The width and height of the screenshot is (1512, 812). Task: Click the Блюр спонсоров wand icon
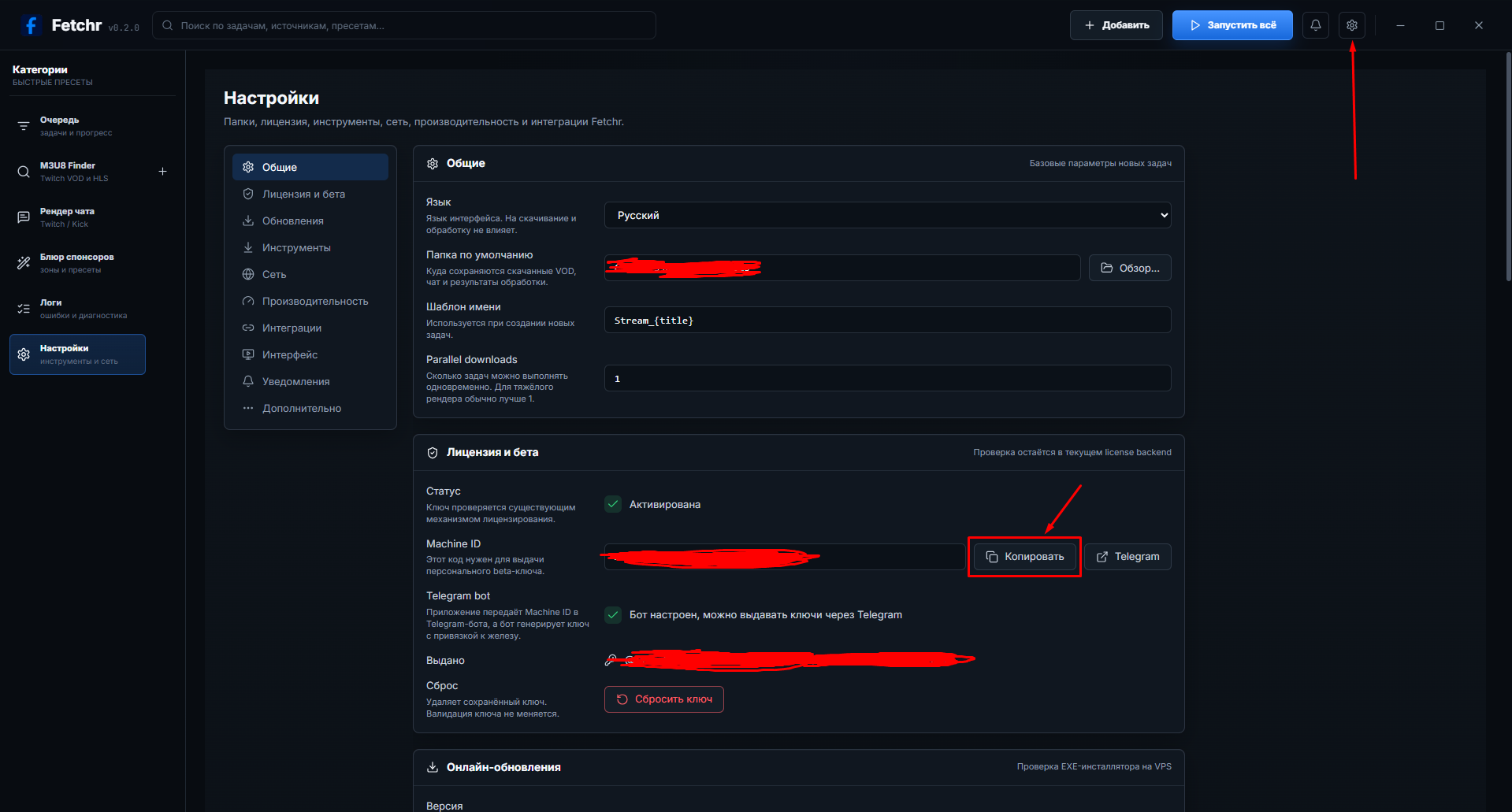pyautogui.click(x=24, y=263)
